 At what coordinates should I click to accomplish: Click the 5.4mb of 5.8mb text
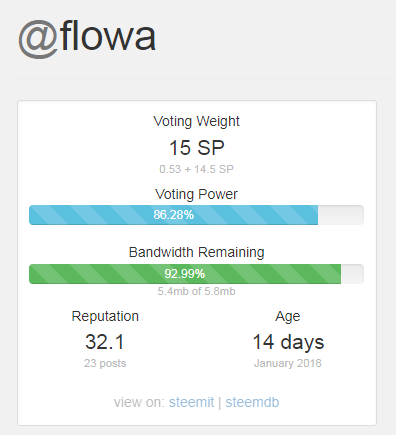[196, 291]
